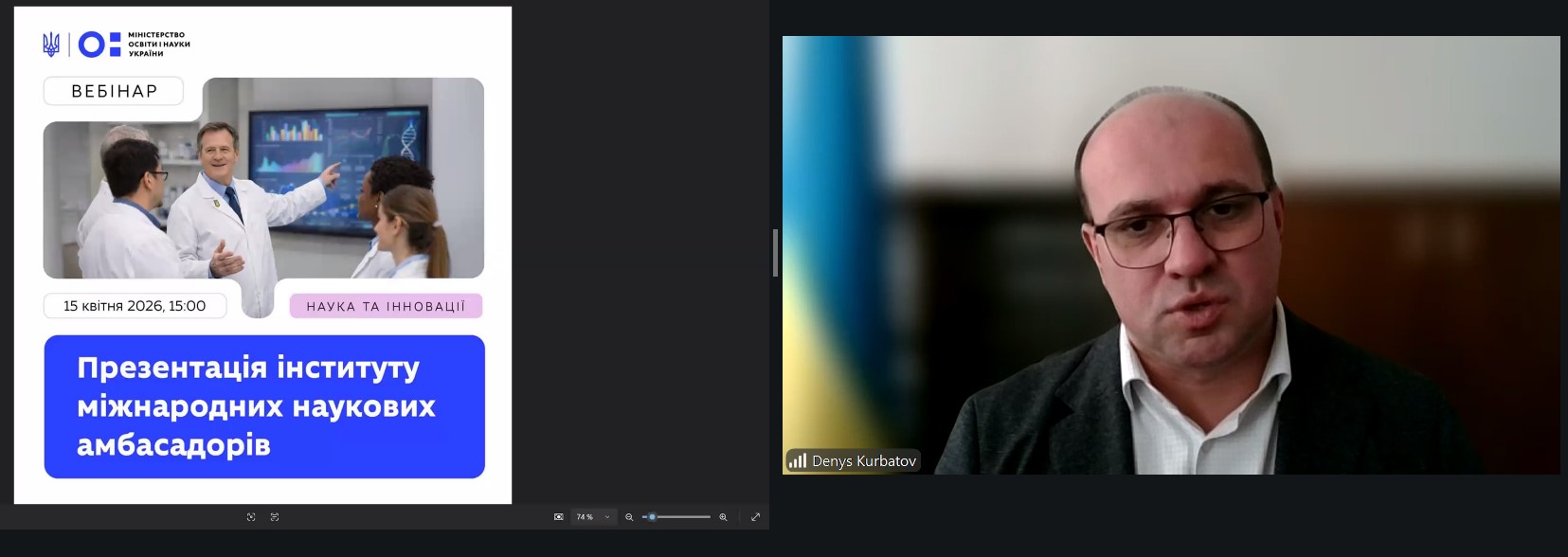
Task: Click the blue presentation title block
Action: click(264, 406)
